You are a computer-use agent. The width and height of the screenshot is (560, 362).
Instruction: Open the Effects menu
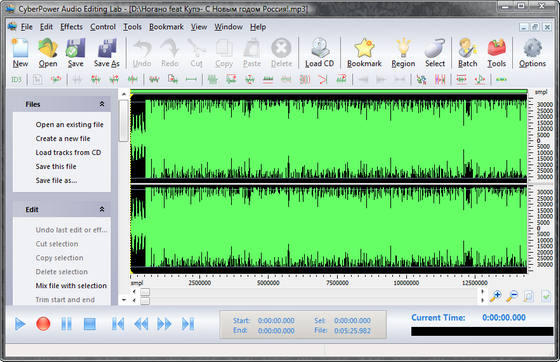point(71,27)
